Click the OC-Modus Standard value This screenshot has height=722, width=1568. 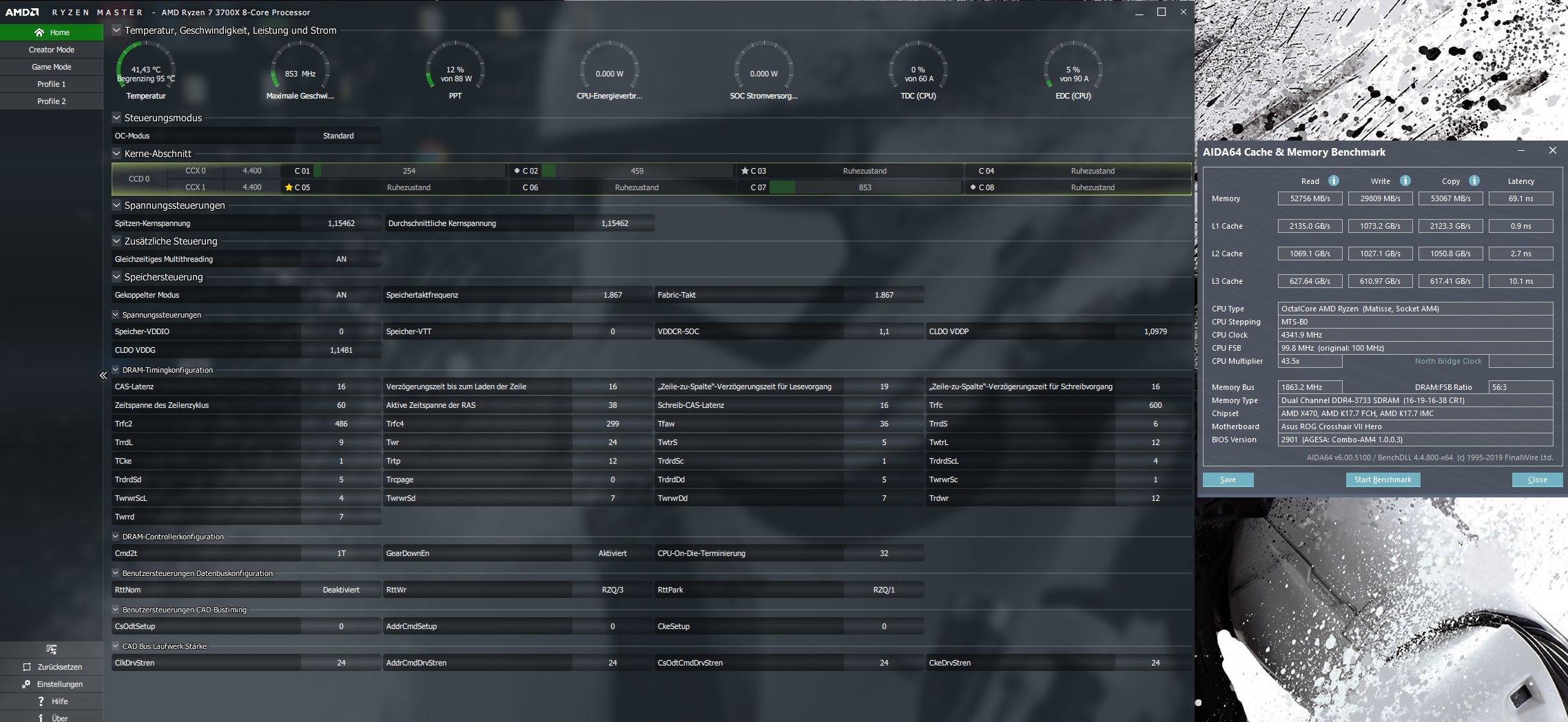pyautogui.click(x=338, y=136)
